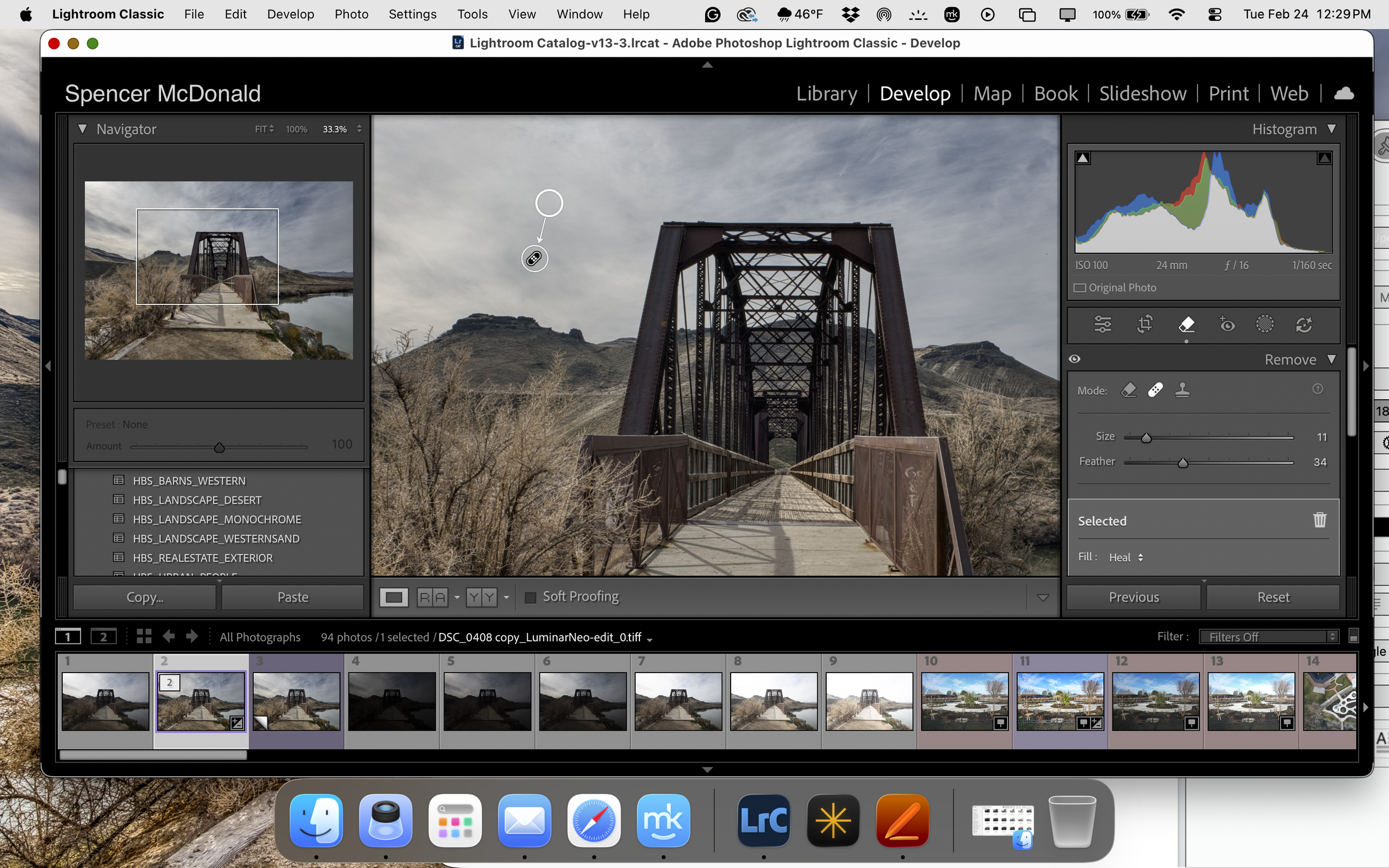
Task: Open the Masking tool
Action: [x=1266, y=324]
